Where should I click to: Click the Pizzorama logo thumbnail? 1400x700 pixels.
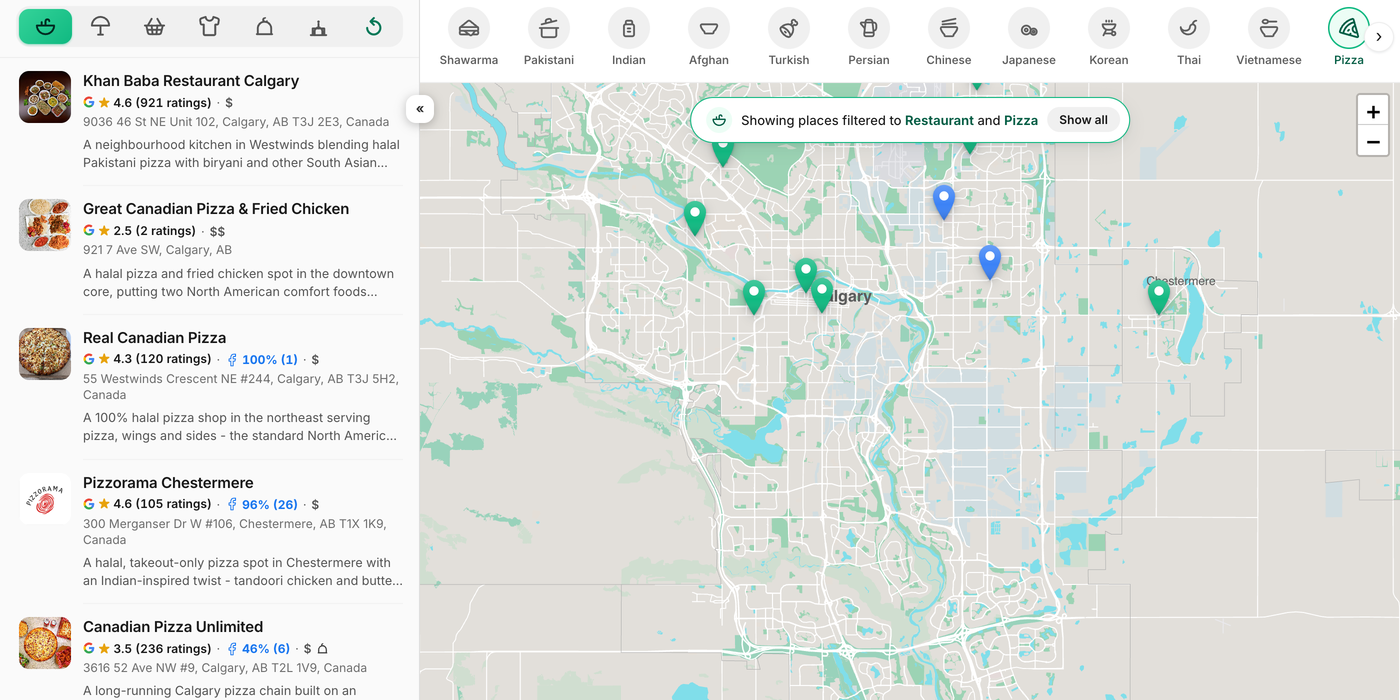tap(45, 499)
